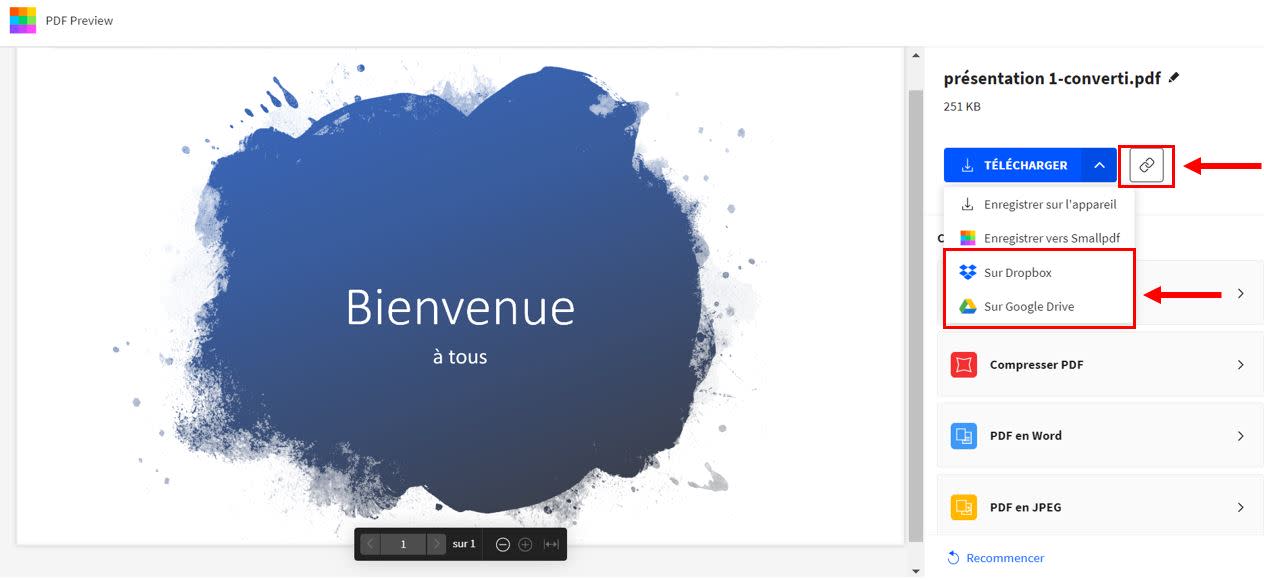Click the device download icon in the menu
The height and width of the screenshot is (580, 1264).
pyautogui.click(x=967, y=204)
